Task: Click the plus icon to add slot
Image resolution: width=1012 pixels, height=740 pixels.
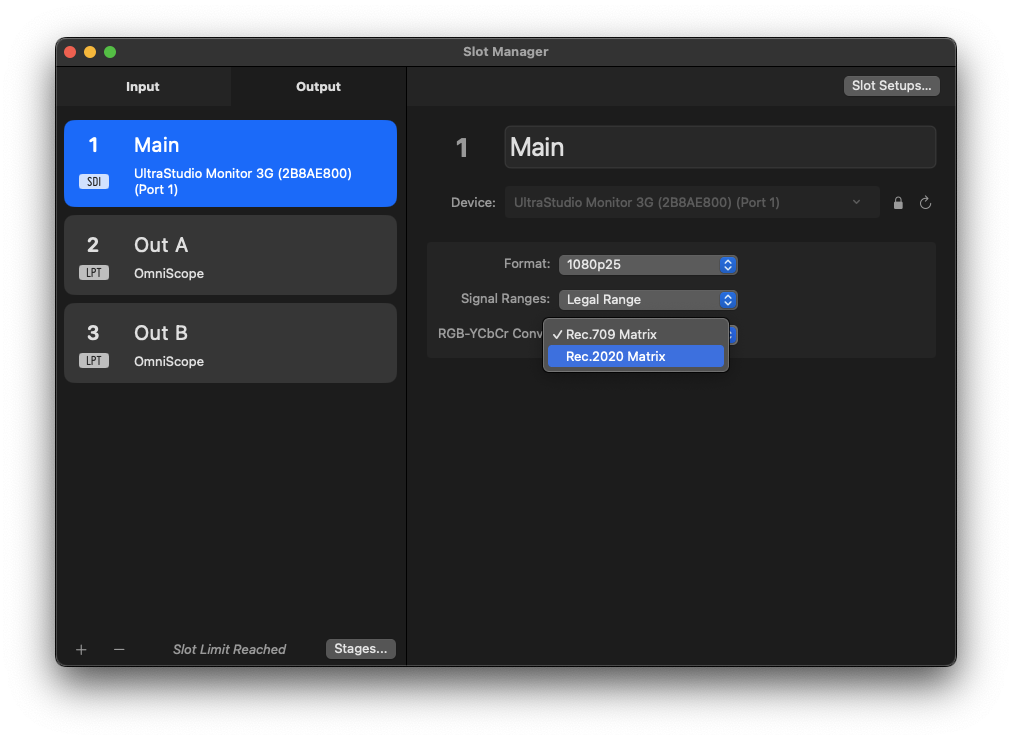Action: (x=81, y=649)
